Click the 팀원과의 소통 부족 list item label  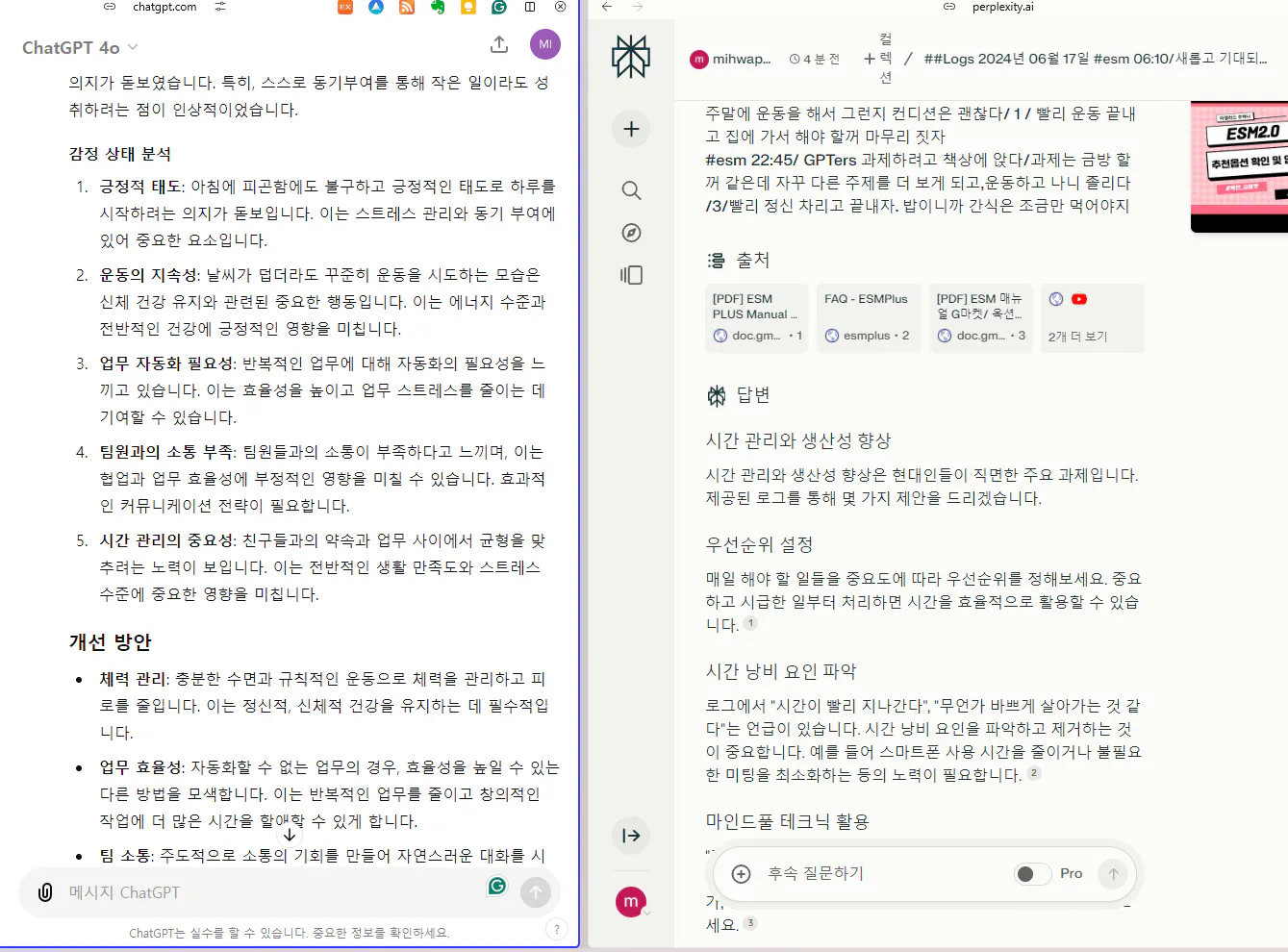[x=166, y=452]
